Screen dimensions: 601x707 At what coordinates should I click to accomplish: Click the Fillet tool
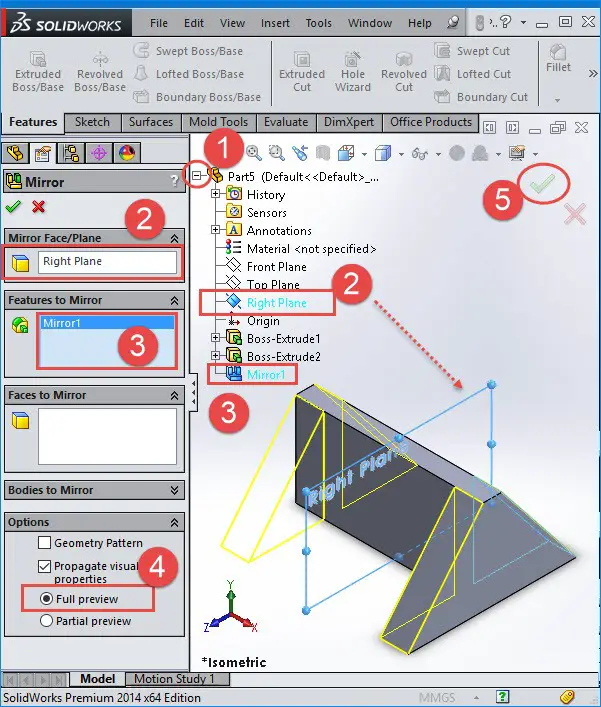pos(558,59)
